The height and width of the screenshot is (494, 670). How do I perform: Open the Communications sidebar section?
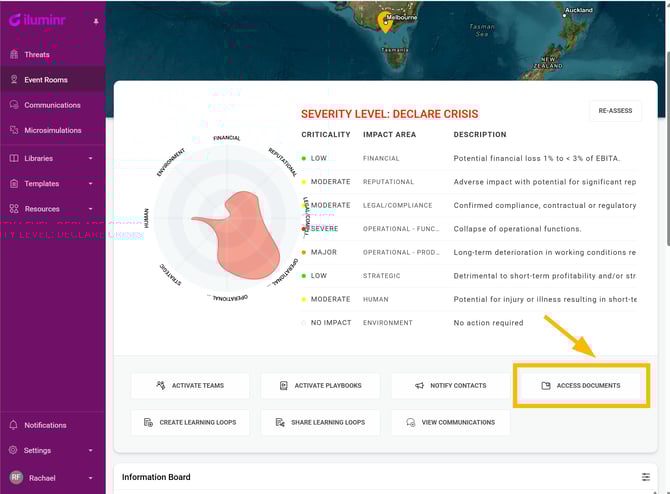(x=52, y=105)
